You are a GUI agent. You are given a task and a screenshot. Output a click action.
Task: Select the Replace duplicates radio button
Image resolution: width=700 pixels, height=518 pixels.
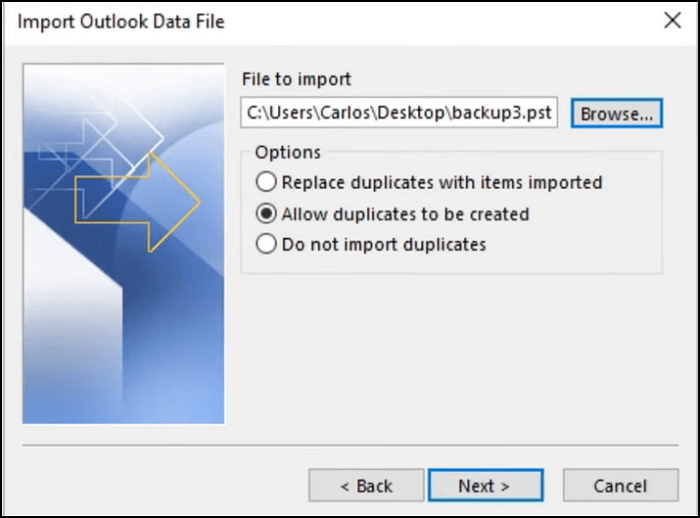tap(266, 183)
